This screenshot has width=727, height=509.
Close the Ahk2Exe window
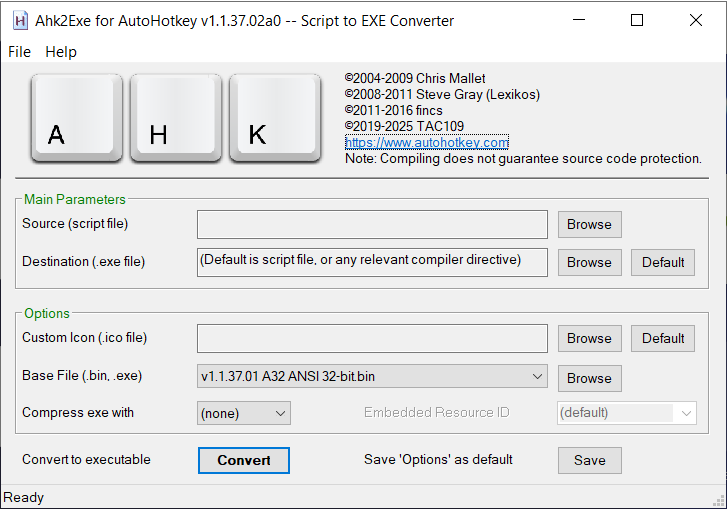point(695,20)
